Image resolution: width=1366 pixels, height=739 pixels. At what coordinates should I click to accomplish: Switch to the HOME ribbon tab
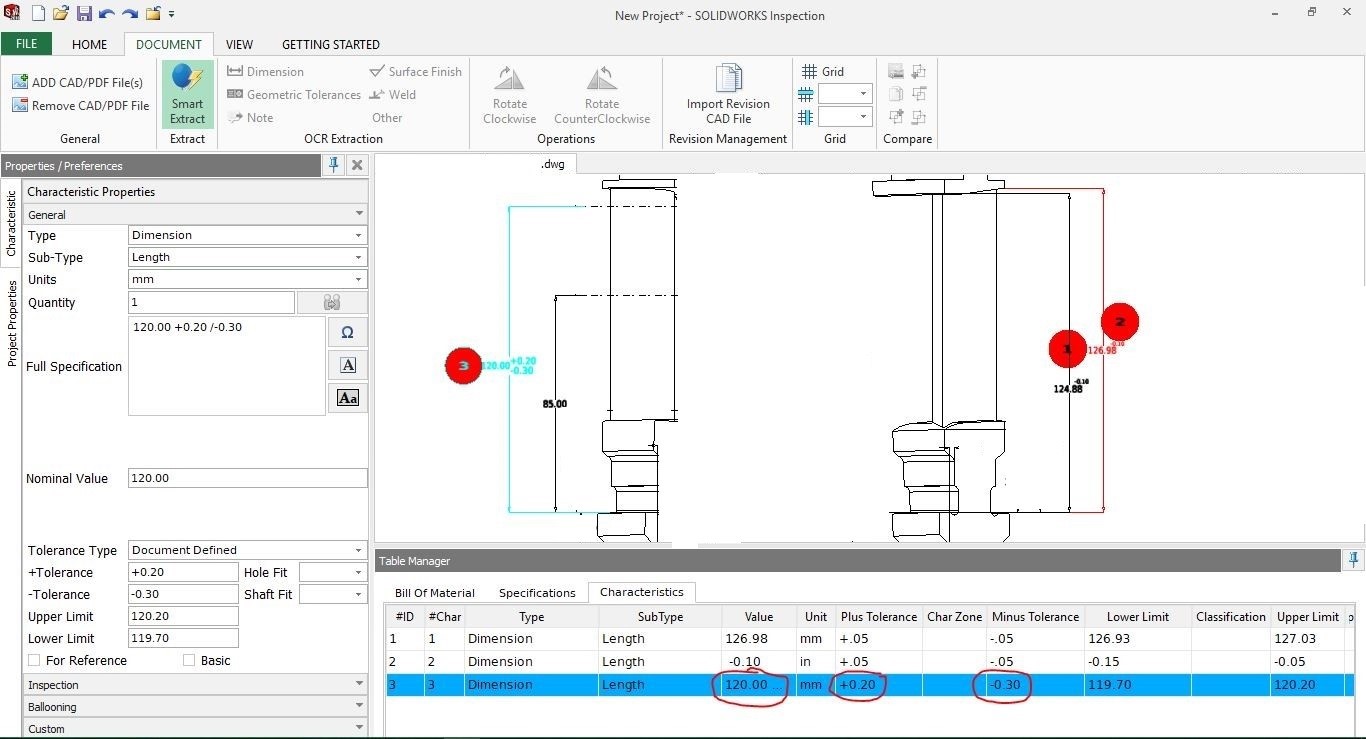(x=89, y=44)
